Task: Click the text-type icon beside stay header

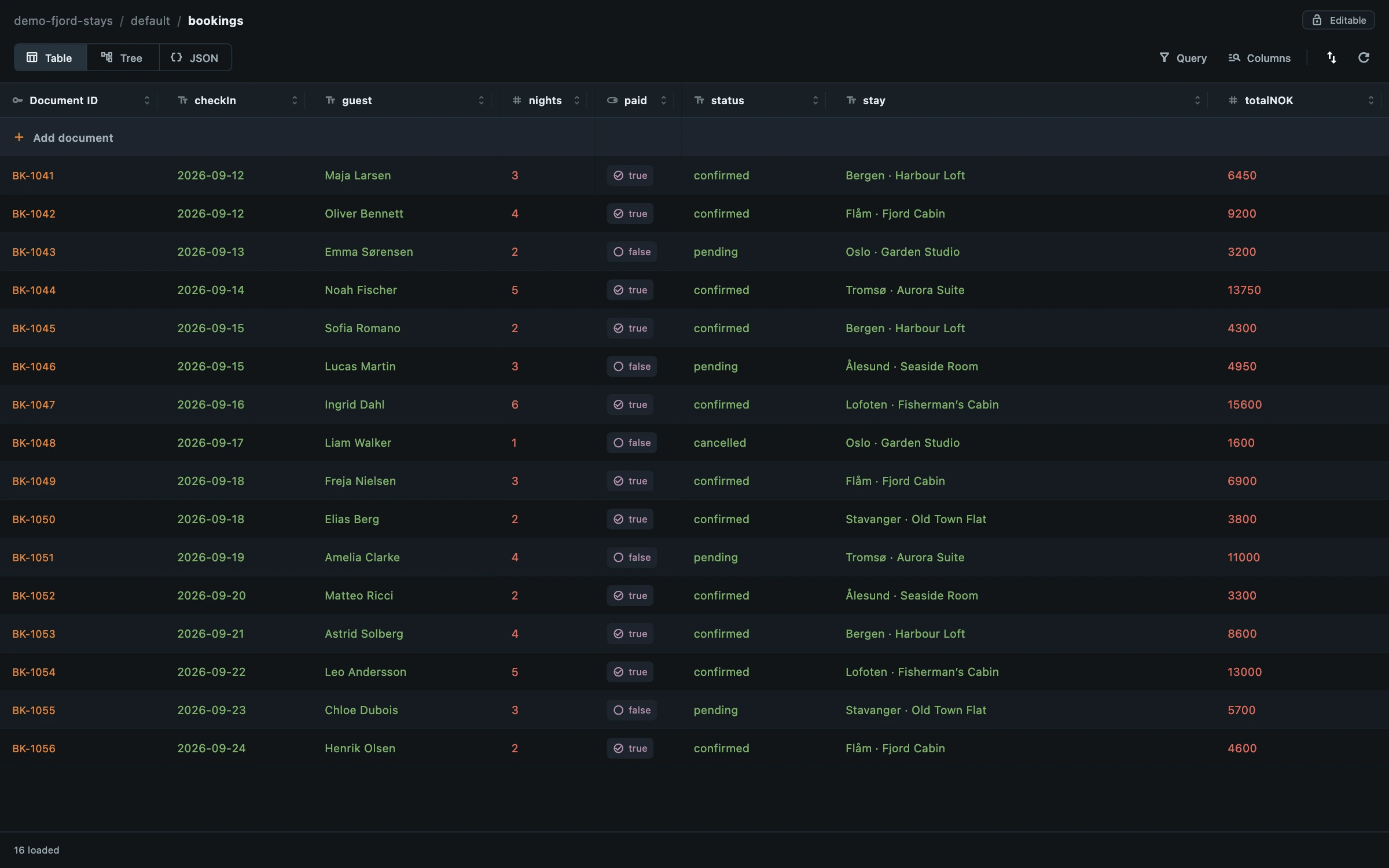Action: (851, 100)
